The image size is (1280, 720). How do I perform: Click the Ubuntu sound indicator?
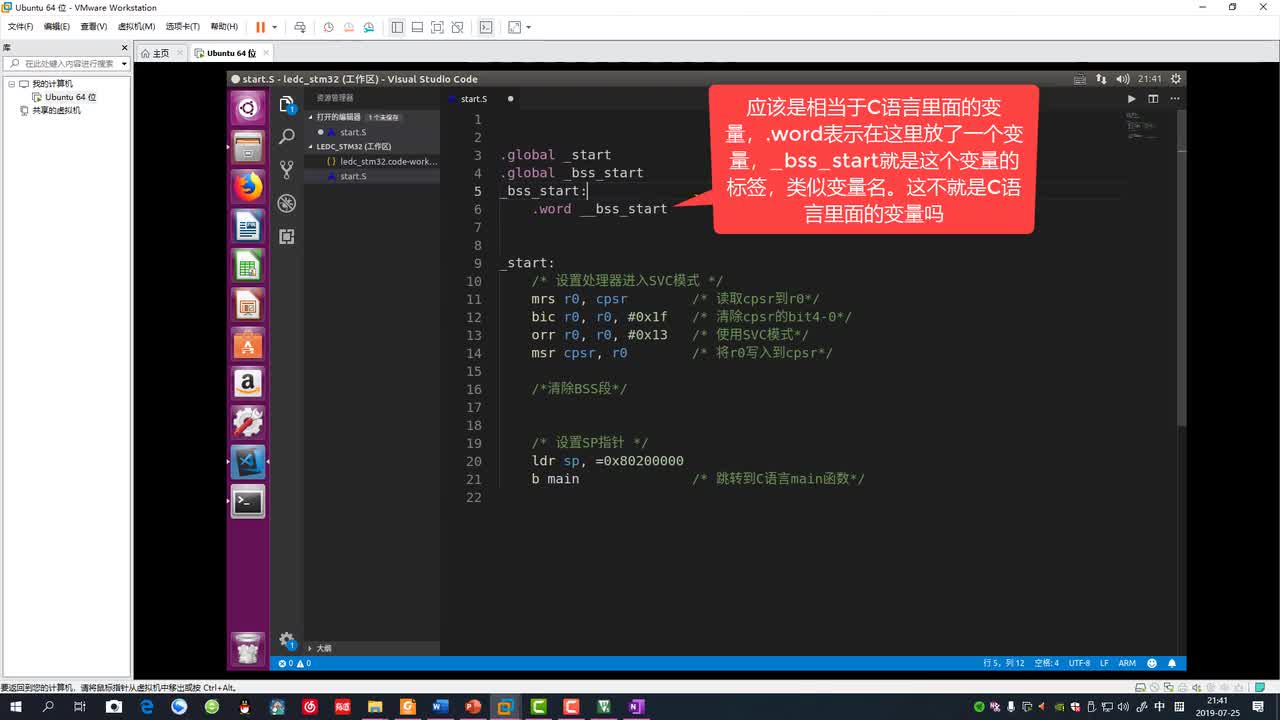(x=1123, y=79)
